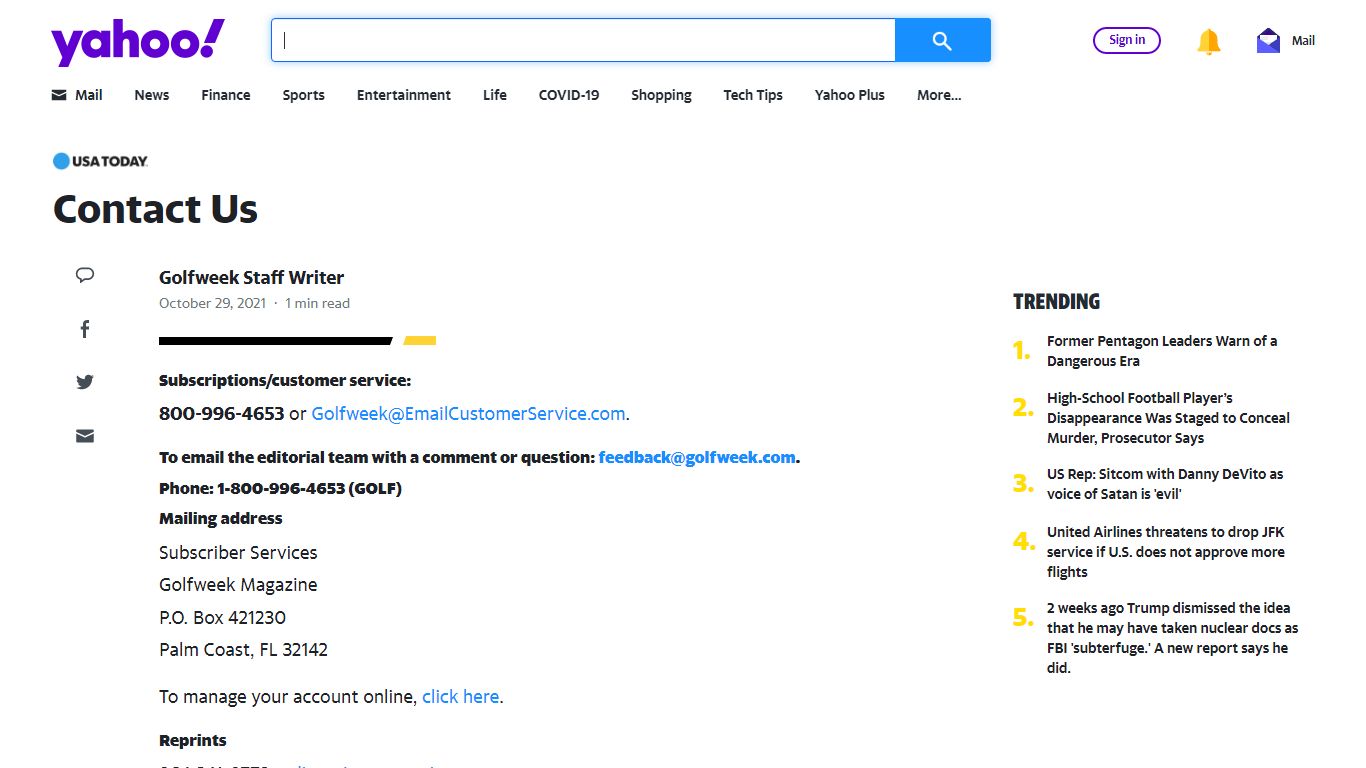This screenshot has width=1366, height=768.
Task: Share article on Twitter
Action: (x=85, y=382)
